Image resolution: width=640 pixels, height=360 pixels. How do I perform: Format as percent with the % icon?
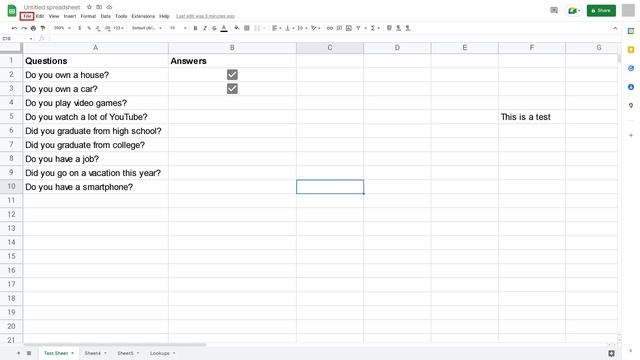click(89, 28)
